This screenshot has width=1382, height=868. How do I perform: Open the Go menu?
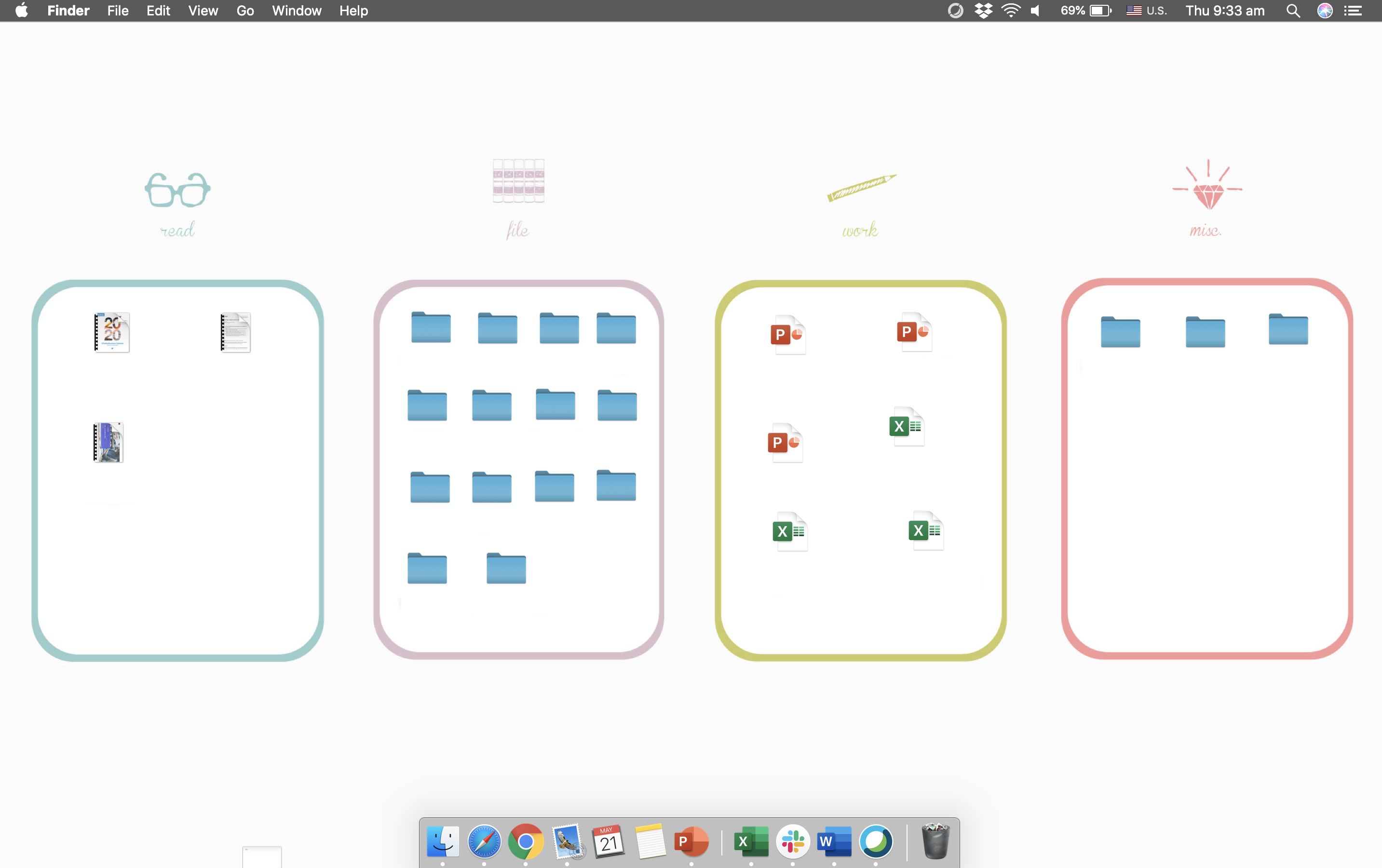point(245,11)
